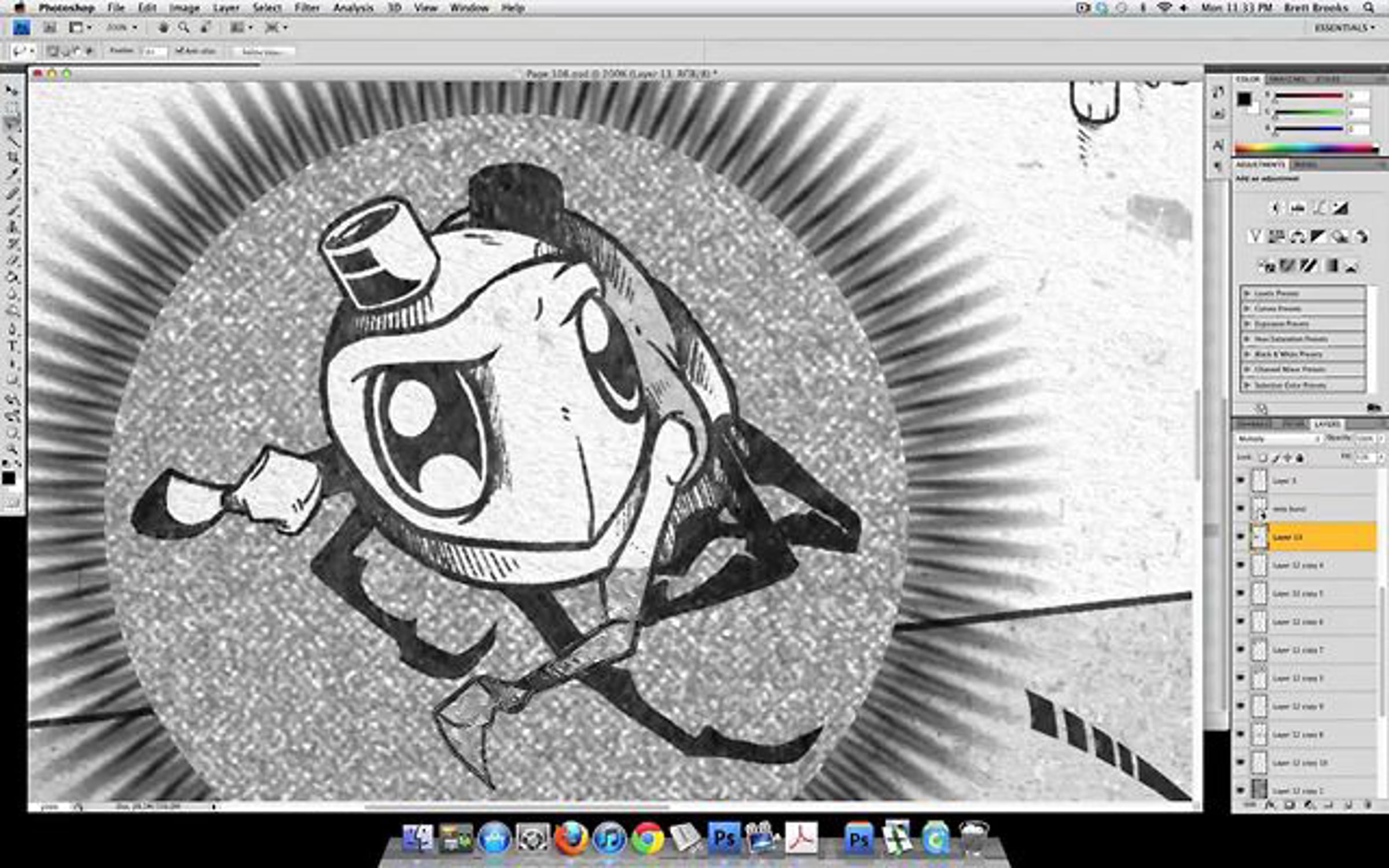
Task: Select the Type tool in toolbox
Action: click(12, 346)
